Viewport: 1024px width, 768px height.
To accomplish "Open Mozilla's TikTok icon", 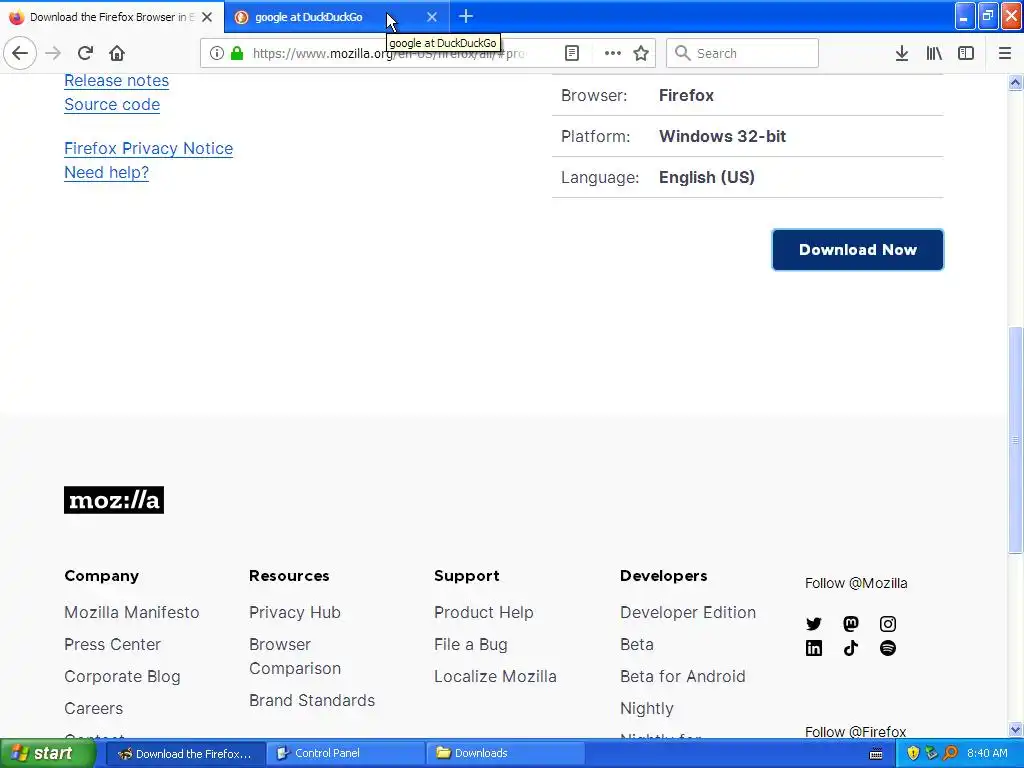I will coord(850,648).
